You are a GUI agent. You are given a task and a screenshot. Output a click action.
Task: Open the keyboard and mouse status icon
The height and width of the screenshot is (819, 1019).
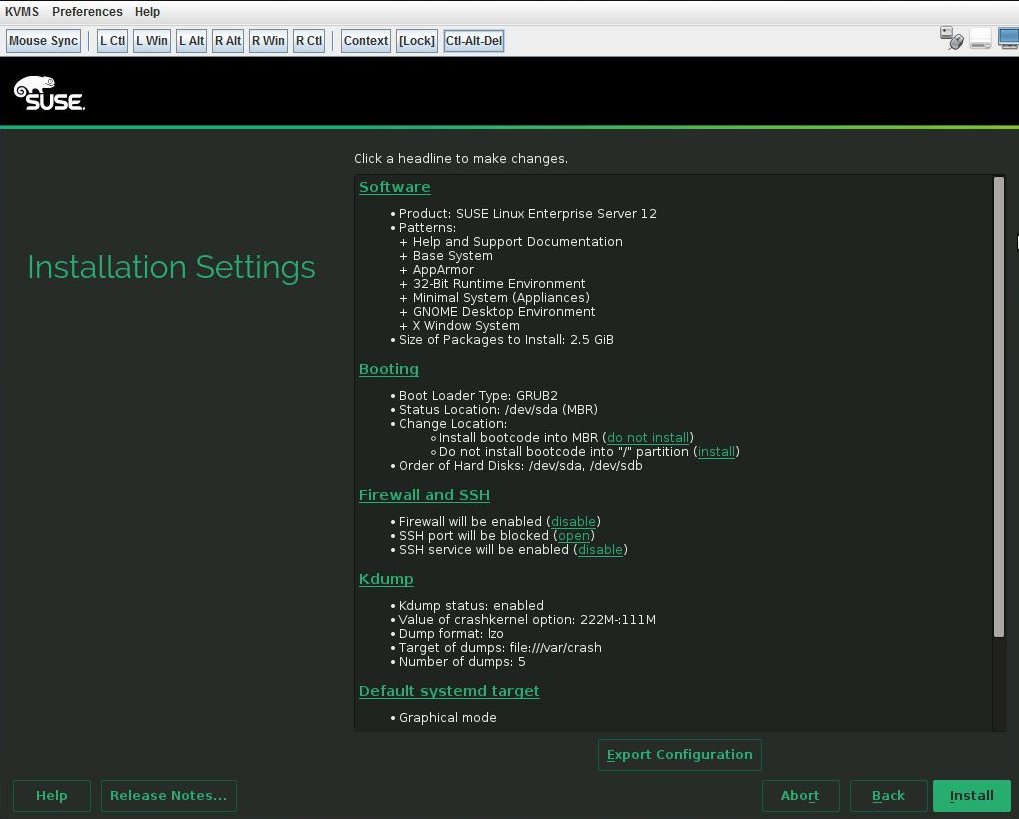click(951, 38)
